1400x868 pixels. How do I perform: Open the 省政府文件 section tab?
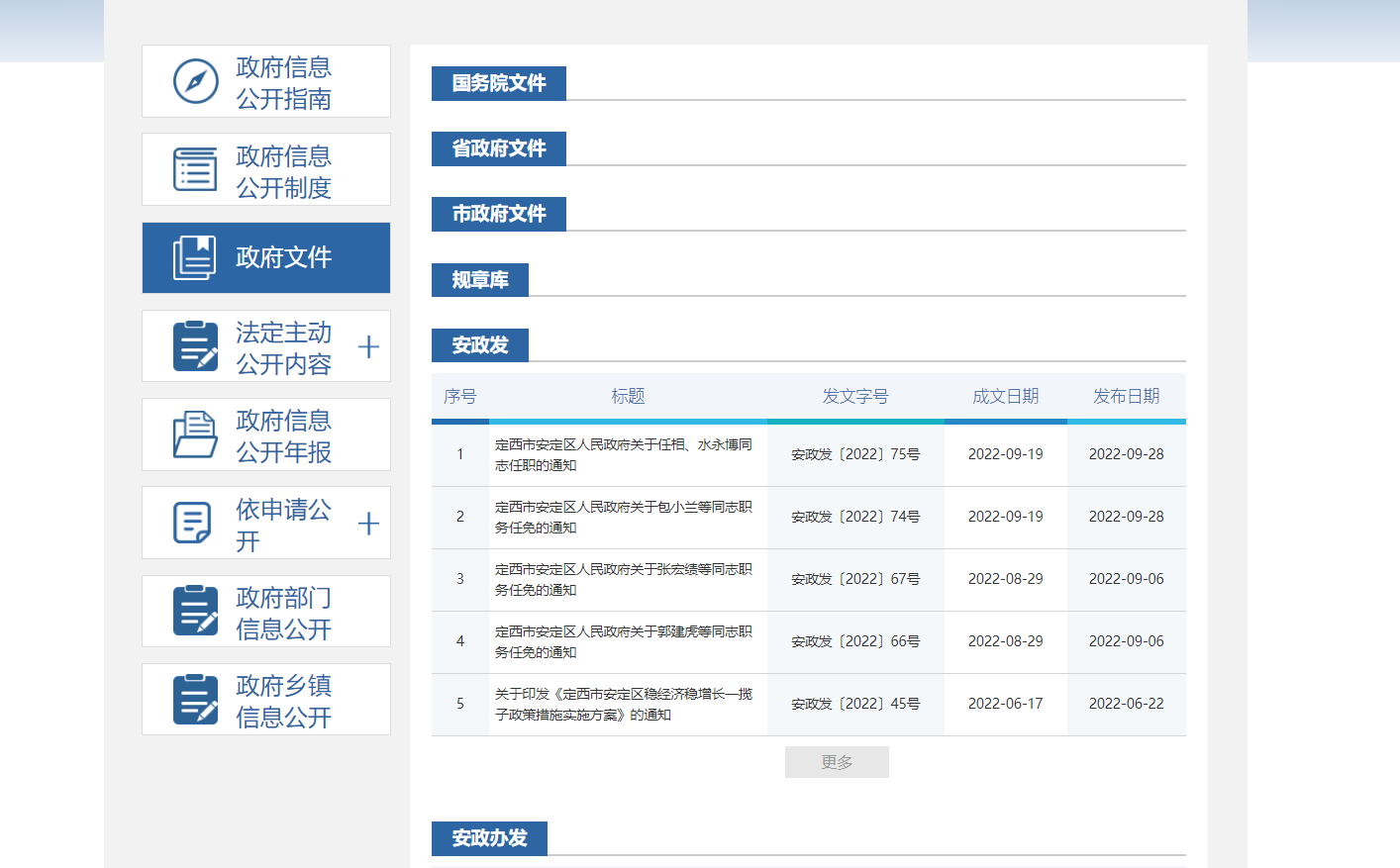tap(499, 148)
